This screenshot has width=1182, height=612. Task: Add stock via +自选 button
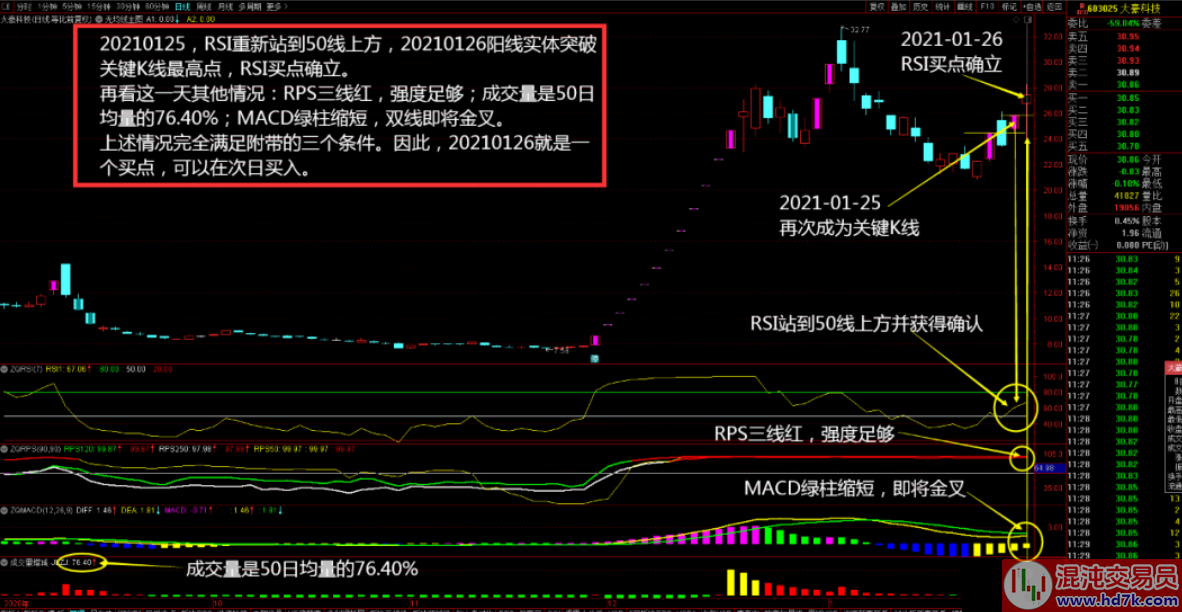coord(1031,6)
